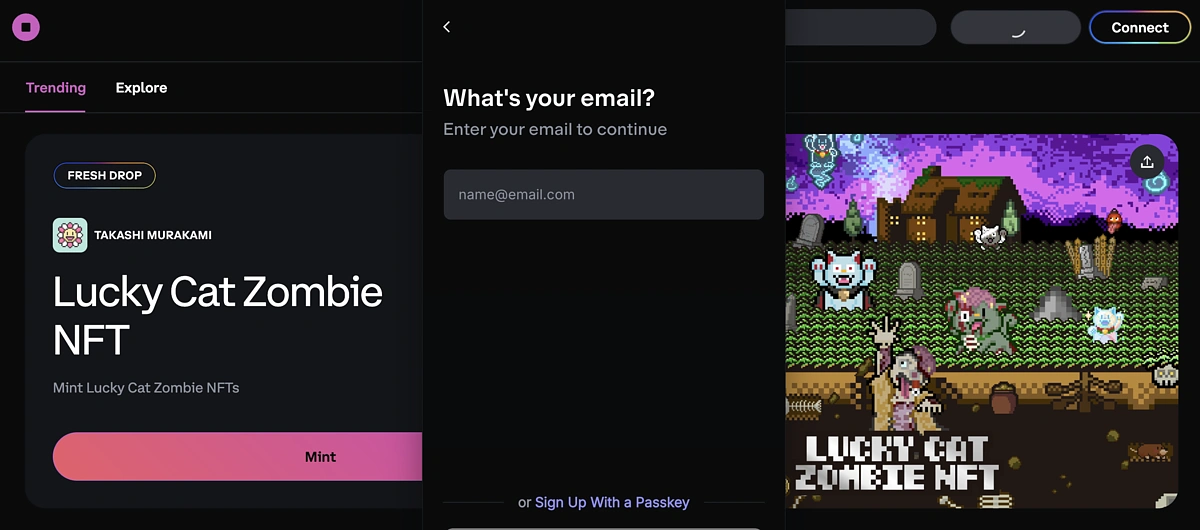Open the Lucky Cat Zombie pixel artwork
Image resolution: width=1200 pixels, height=530 pixels.
pyautogui.click(x=982, y=322)
